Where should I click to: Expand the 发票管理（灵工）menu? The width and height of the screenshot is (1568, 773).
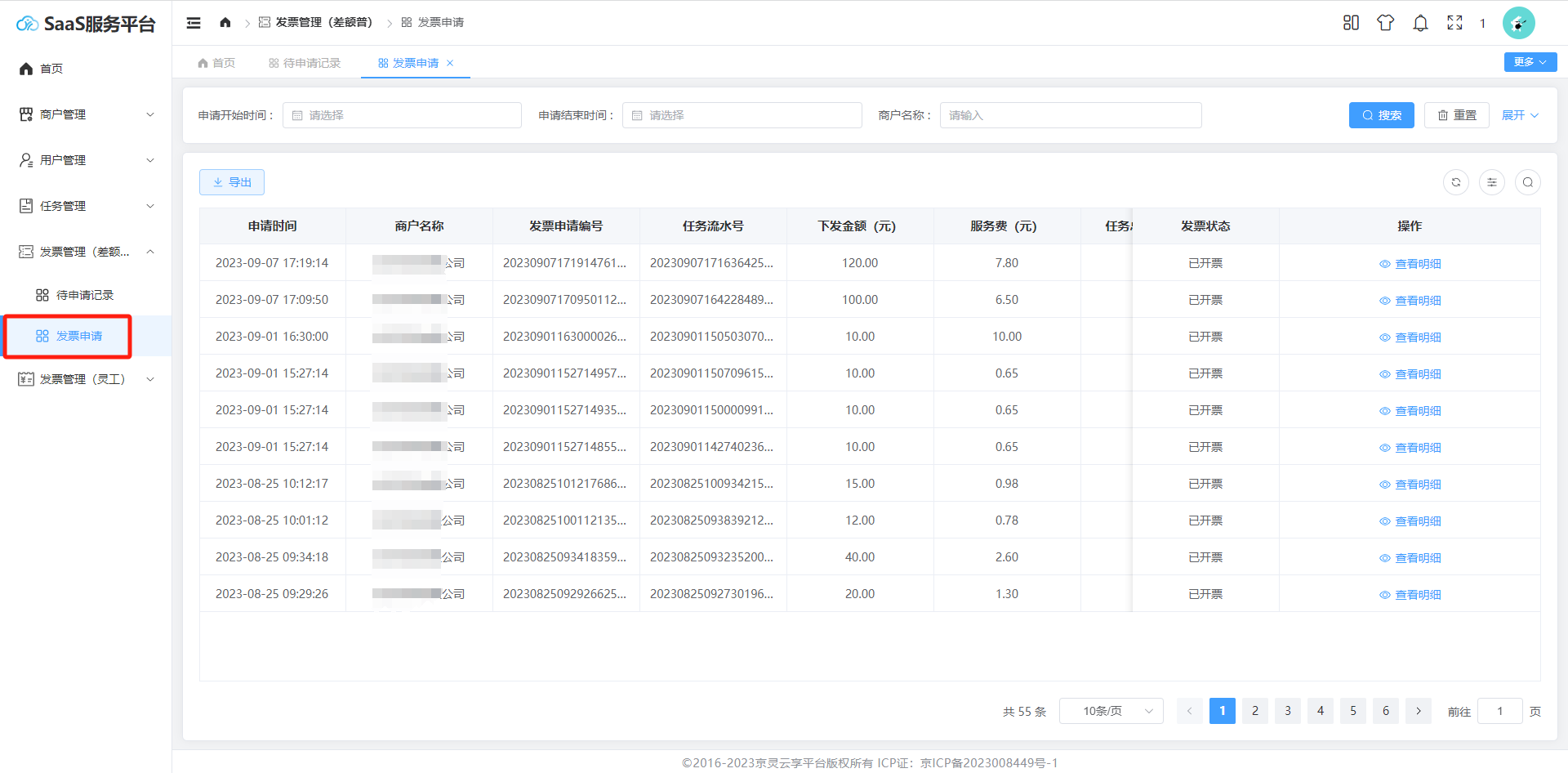(86, 379)
